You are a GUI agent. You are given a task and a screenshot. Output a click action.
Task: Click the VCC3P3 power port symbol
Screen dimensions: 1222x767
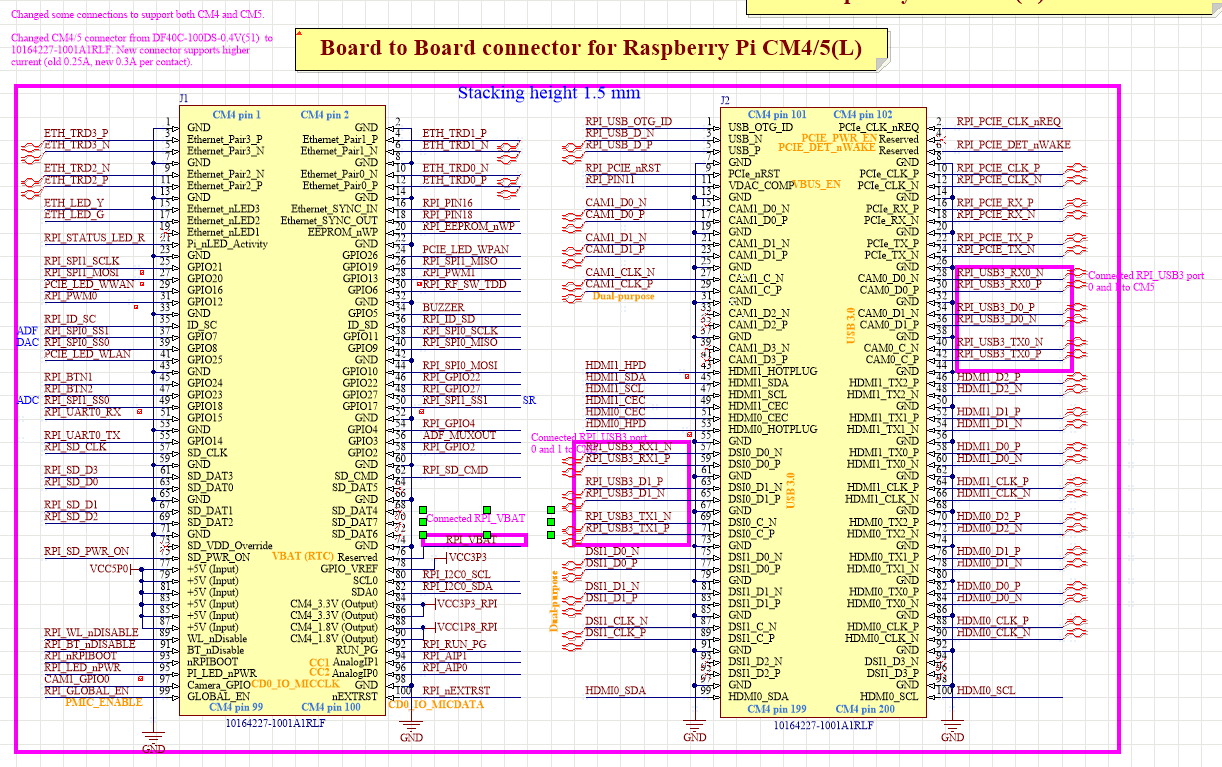(467, 557)
